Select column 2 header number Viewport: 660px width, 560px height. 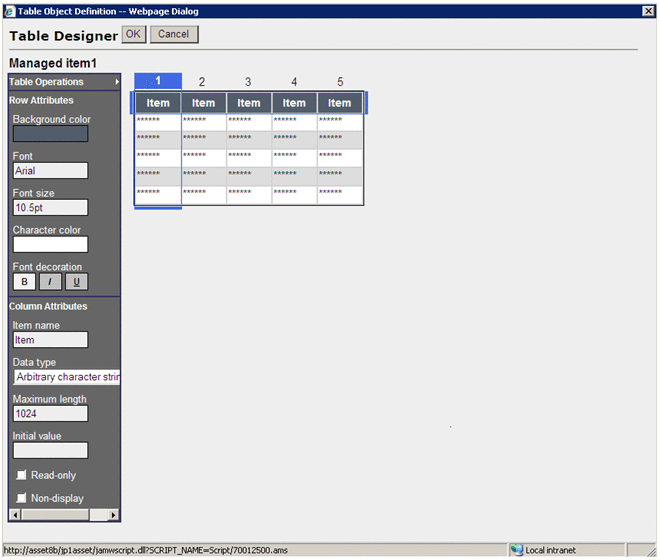pyautogui.click(x=202, y=82)
